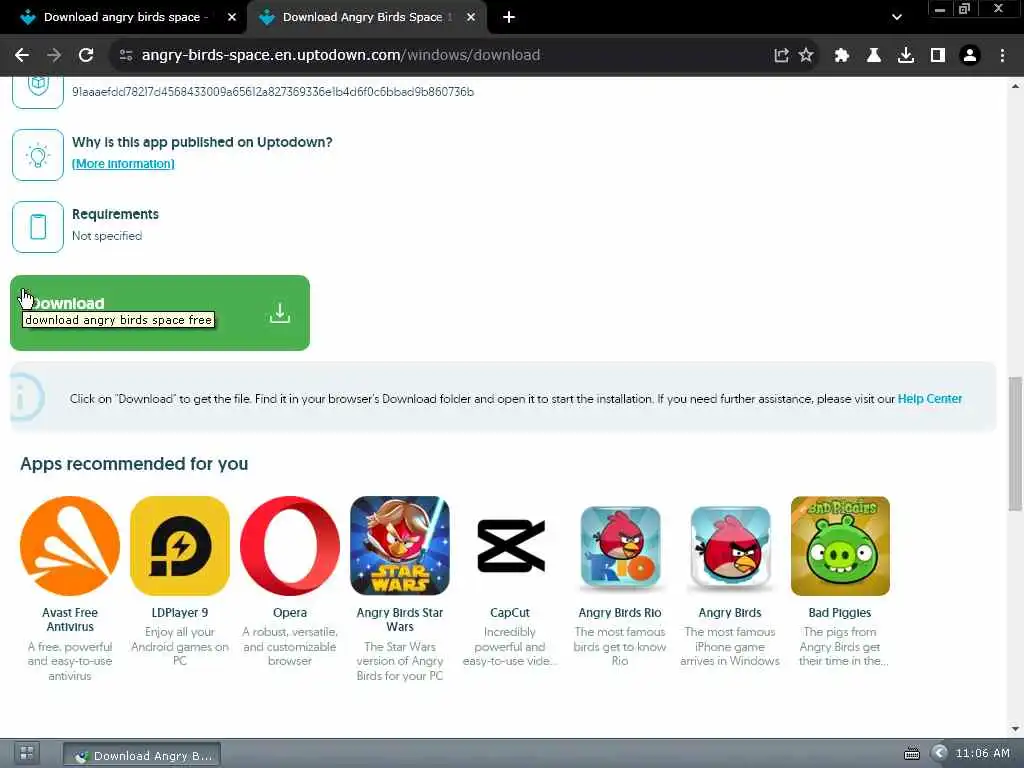The width and height of the screenshot is (1024, 768).
Task: Click the 'Not specified' requirements text
Action: (107, 236)
